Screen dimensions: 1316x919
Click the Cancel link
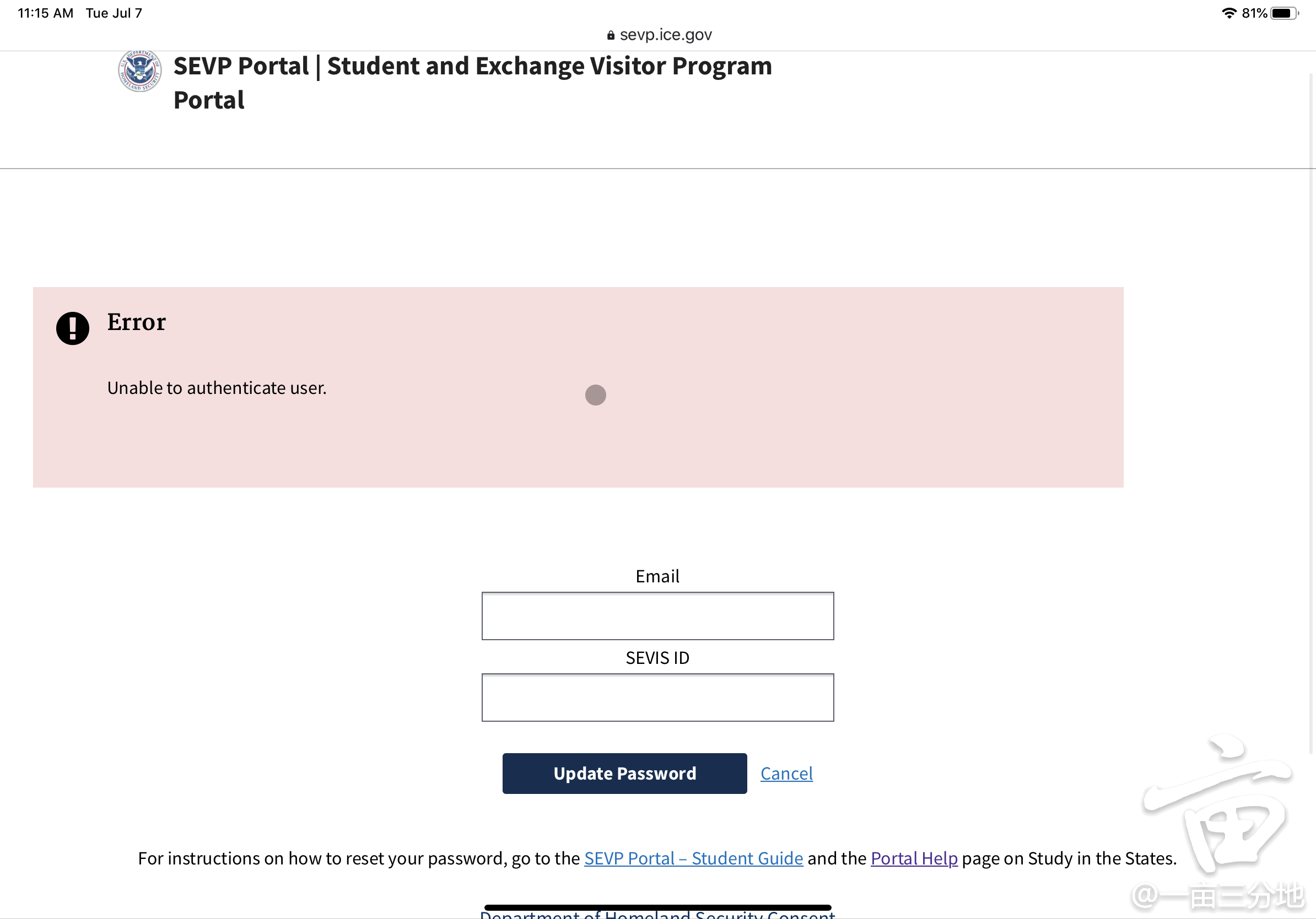click(x=786, y=774)
